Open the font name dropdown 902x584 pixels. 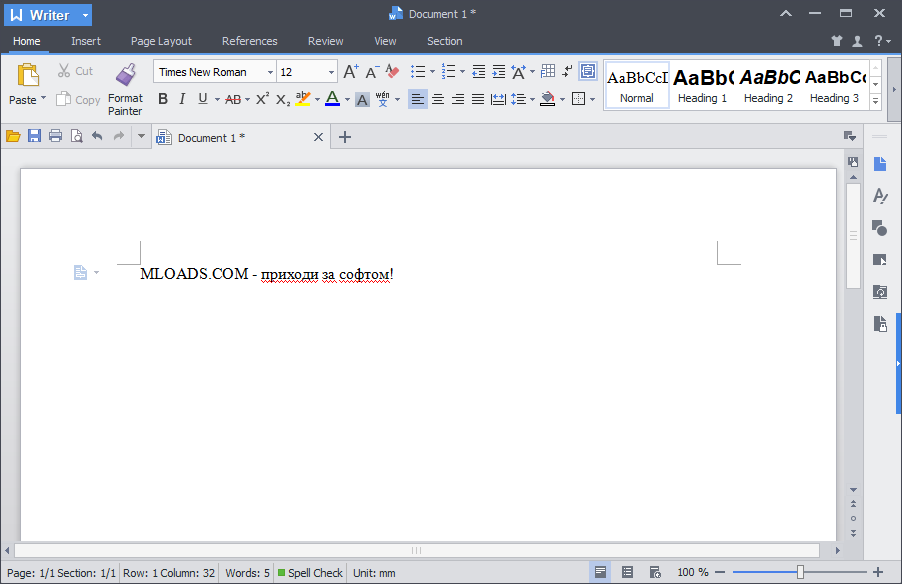(x=270, y=72)
